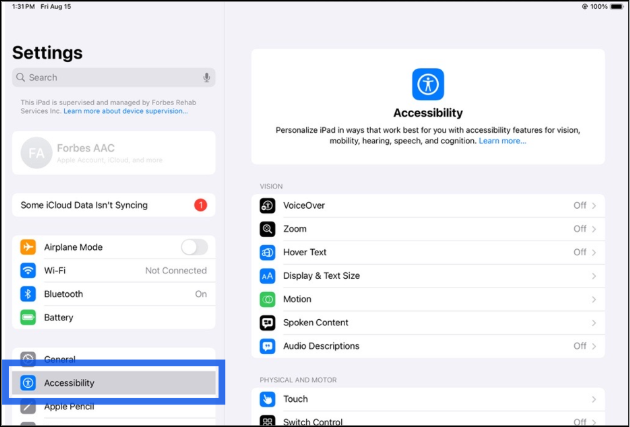Tap the 100% battery percentage
This screenshot has width=630, height=427.
tap(599, 6)
